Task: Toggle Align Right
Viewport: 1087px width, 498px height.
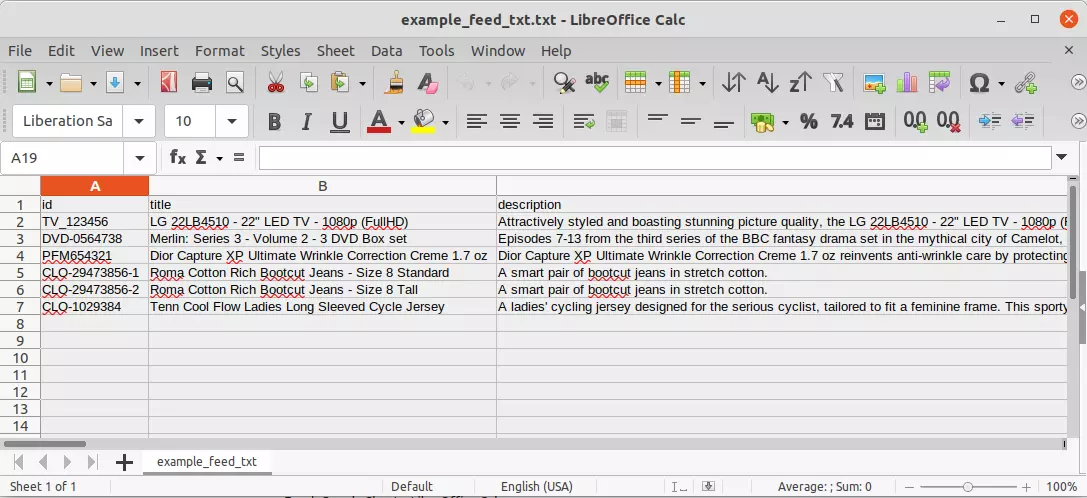Action: click(x=544, y=121)
